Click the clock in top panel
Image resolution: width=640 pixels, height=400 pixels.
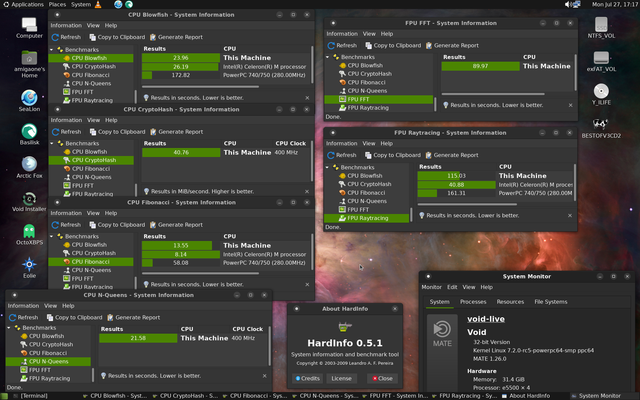pos(613,4)
